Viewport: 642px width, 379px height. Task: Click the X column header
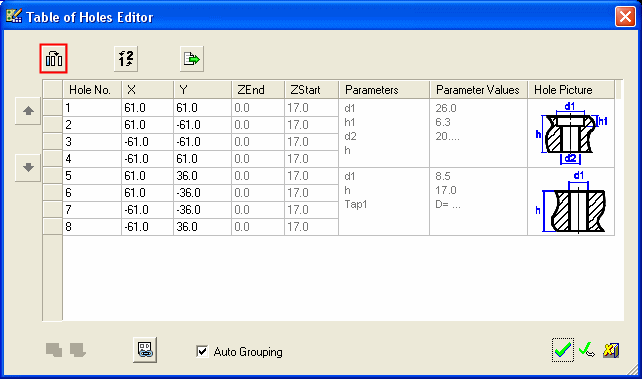tap(147, 90)
